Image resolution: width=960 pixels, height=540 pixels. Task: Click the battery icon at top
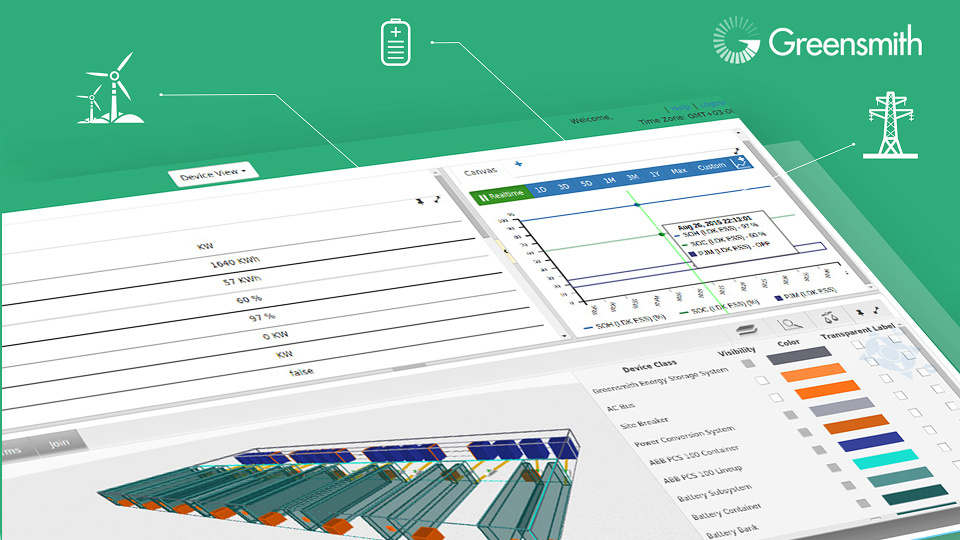pos(396,44)
